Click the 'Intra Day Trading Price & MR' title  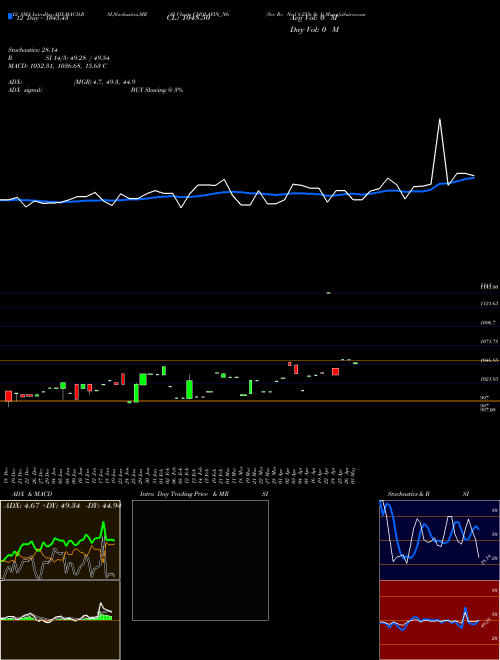(x=185, y=494)
